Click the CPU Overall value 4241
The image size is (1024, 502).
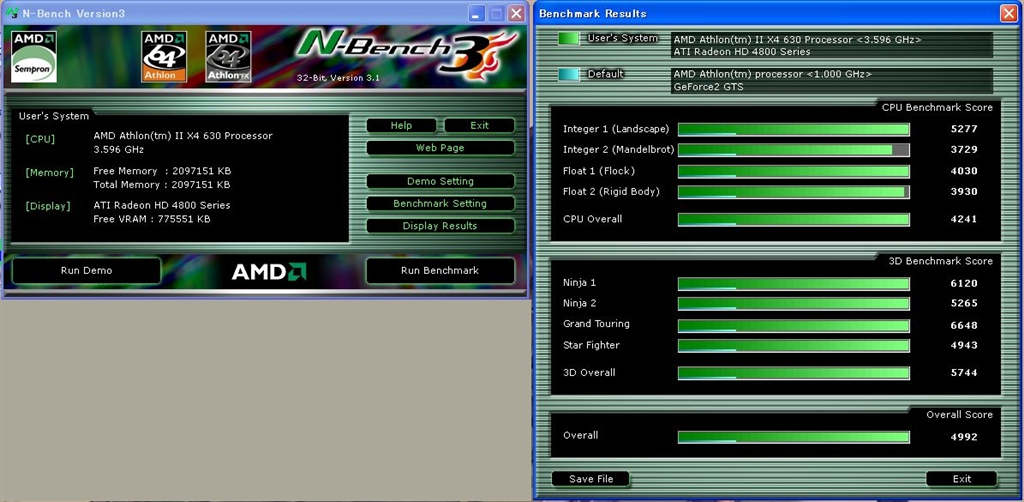point(964,219)
